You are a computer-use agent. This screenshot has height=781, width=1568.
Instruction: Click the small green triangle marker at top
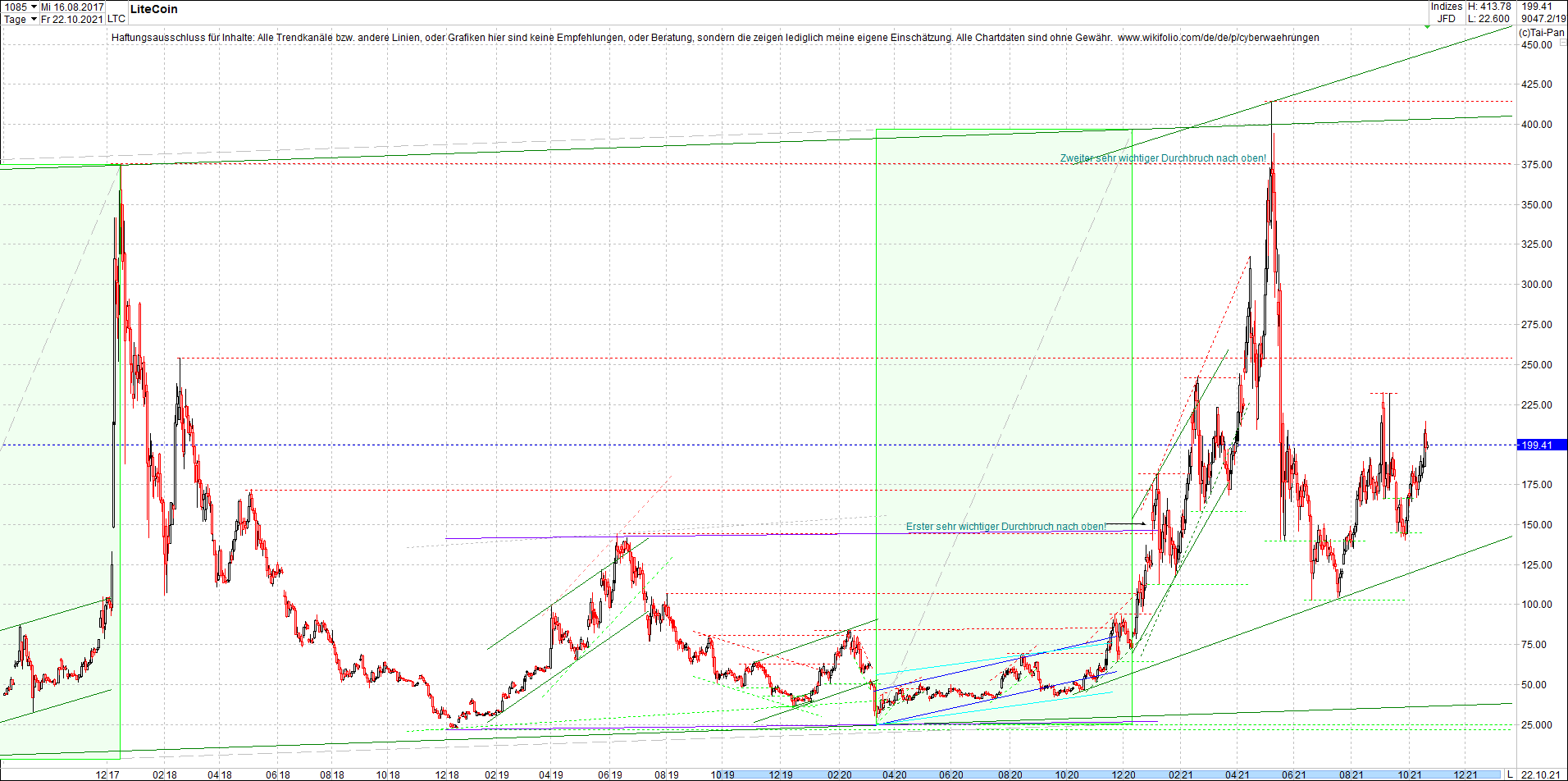pyautogui.click(x=1427, y=27)
